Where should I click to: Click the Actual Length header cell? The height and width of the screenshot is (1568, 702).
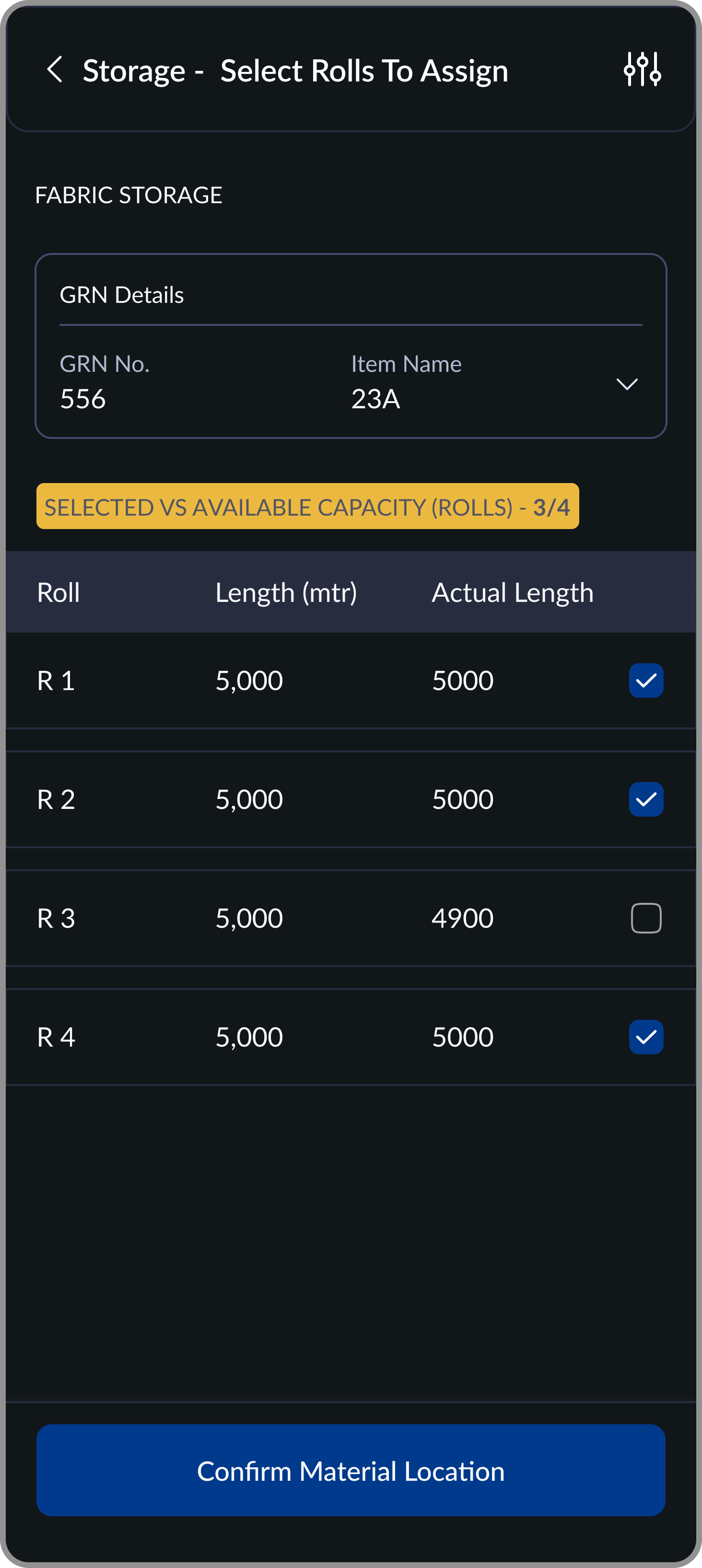(x=512, y=592)
